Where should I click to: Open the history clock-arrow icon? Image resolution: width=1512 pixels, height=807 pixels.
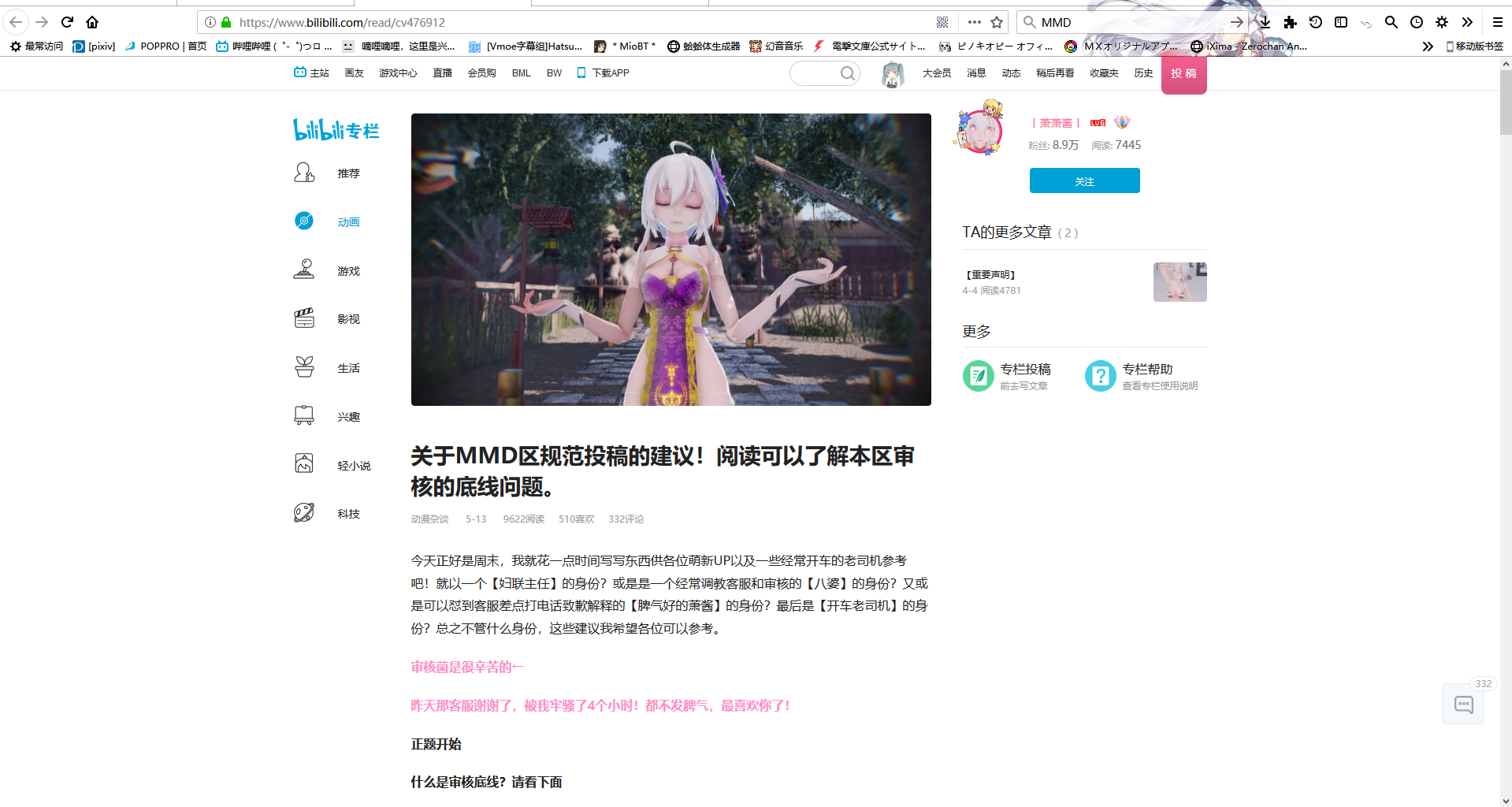(x=1316, y=22)
